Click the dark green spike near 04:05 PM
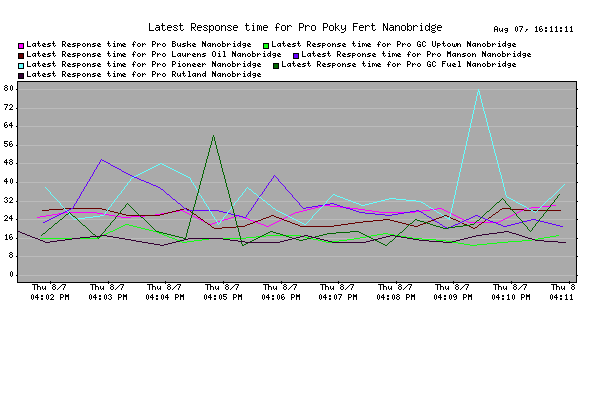 click(213, 136)
